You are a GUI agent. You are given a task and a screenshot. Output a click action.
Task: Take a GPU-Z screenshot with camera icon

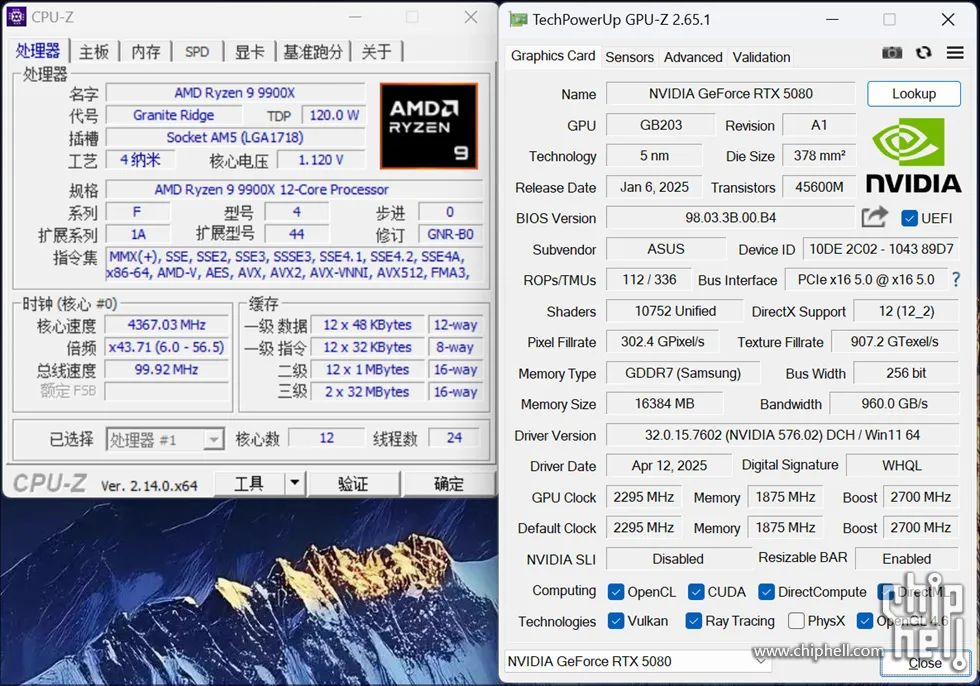point(892,53)
